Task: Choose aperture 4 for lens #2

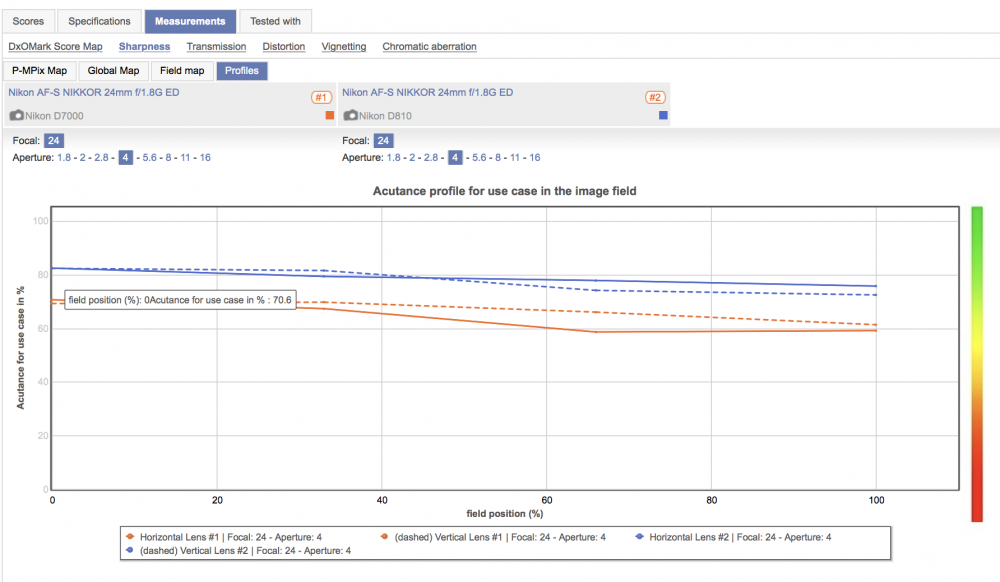Action: coord(455,157)
